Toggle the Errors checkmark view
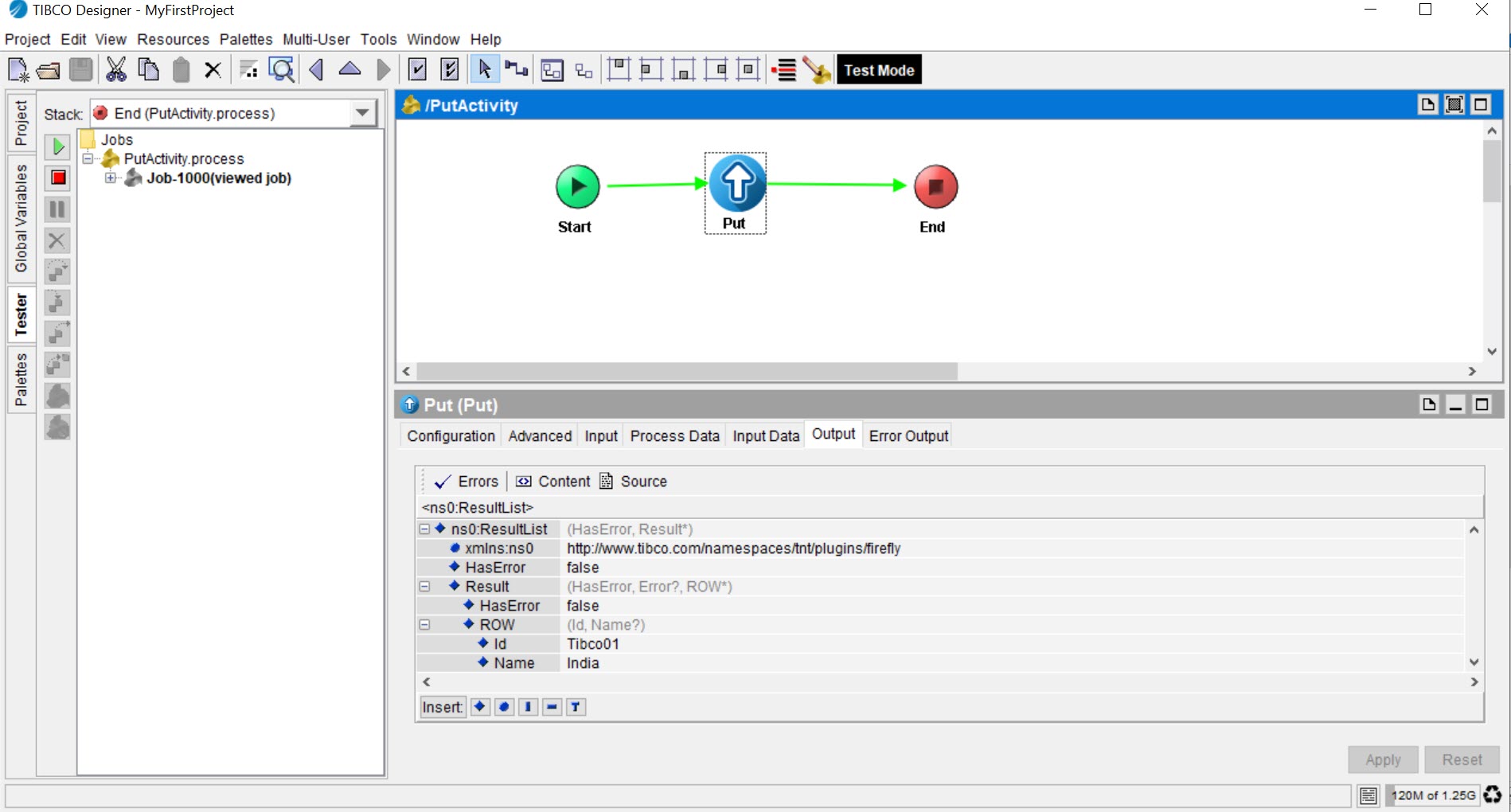The image size is (1511, 812). tap(467, 482)
